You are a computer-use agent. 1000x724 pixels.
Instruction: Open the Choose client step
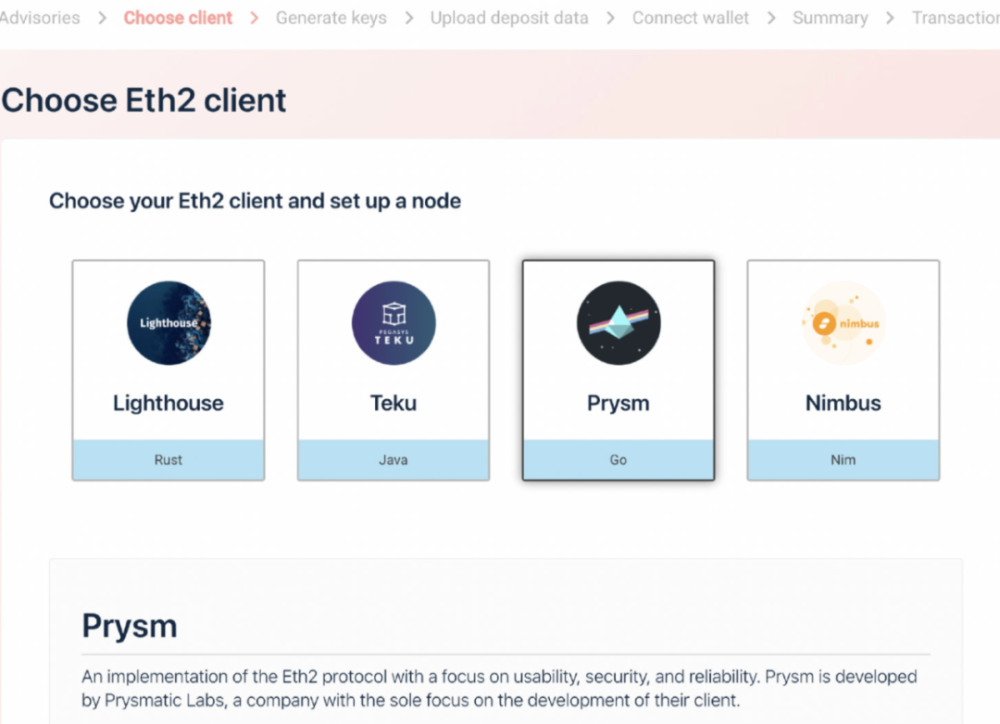tap(178, 18)
